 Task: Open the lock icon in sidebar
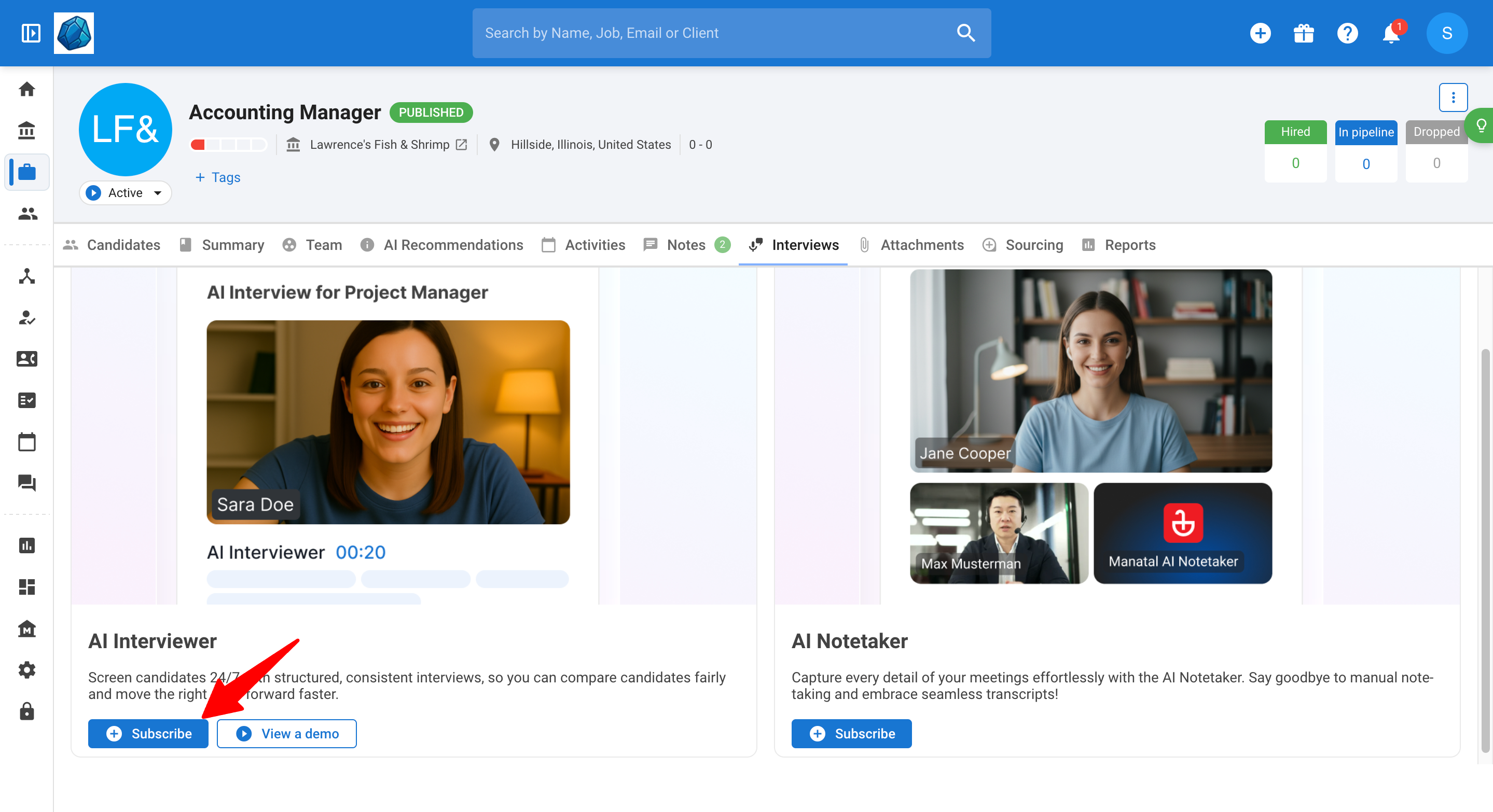click(26, 711)
